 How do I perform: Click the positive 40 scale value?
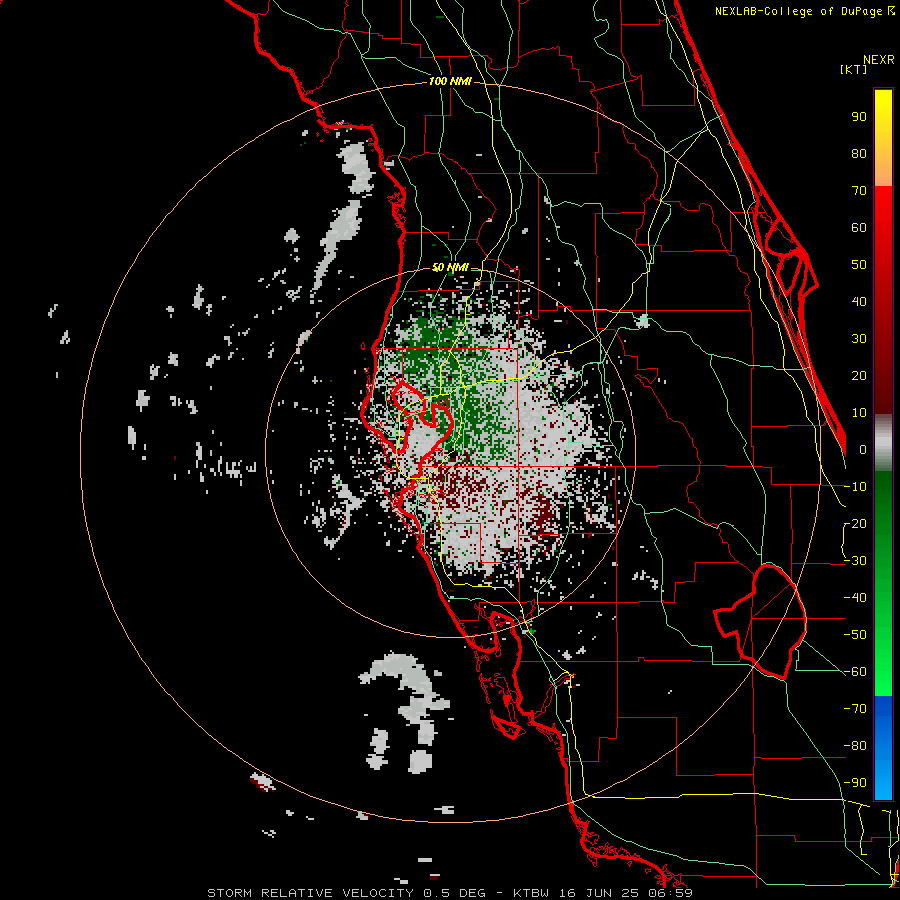859,301
